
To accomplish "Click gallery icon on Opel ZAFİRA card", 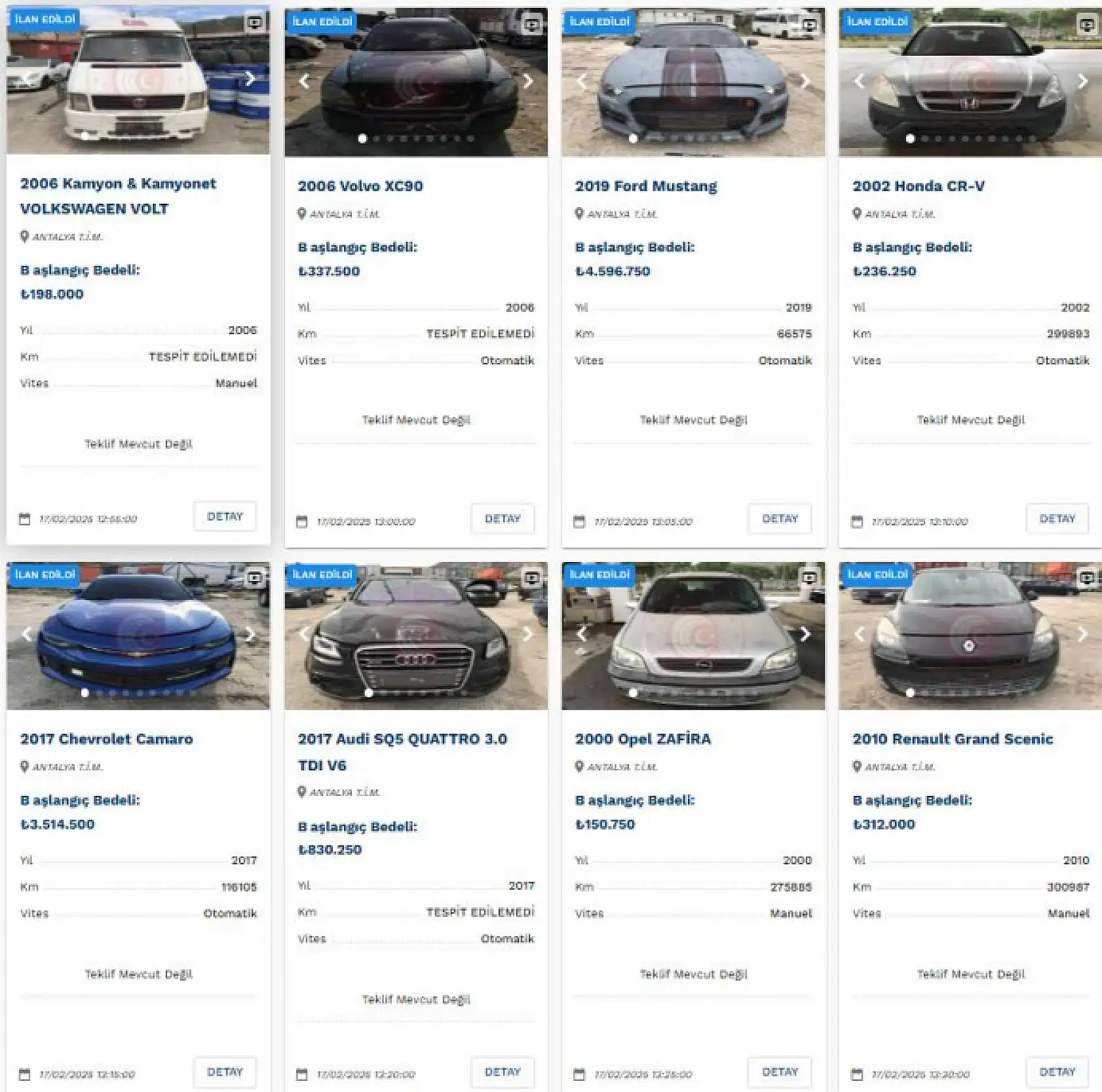I will 810,578.
